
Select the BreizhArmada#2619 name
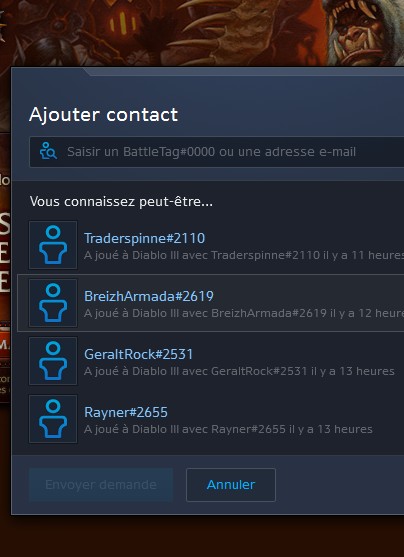coord(149,296)
